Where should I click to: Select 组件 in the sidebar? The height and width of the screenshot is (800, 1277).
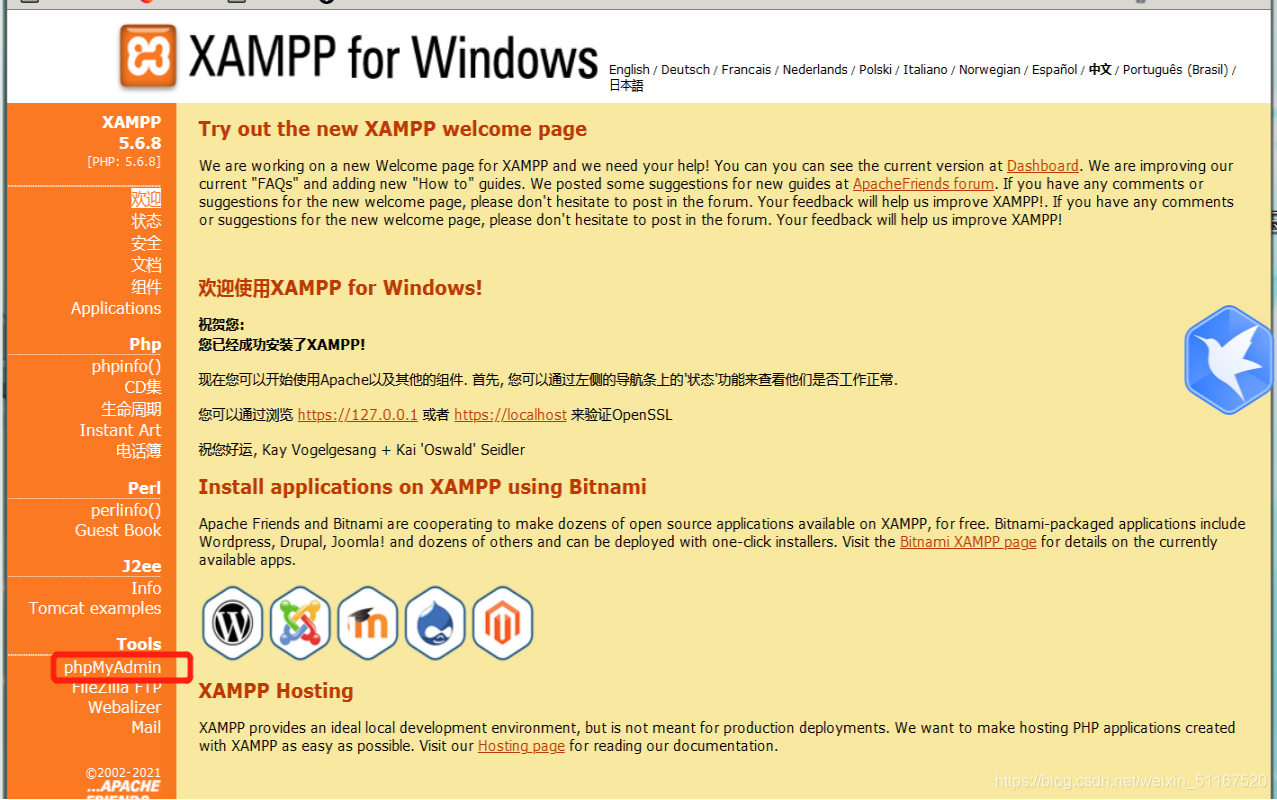146,287
